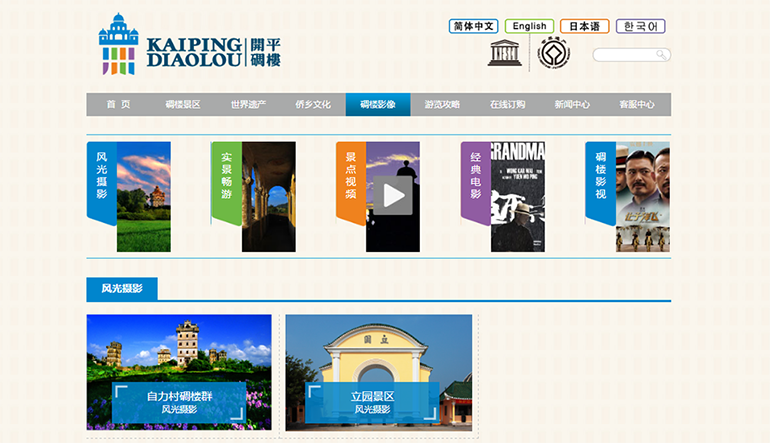
Task: Open the arched corridor thumbnail
Action: coord(269,197)
